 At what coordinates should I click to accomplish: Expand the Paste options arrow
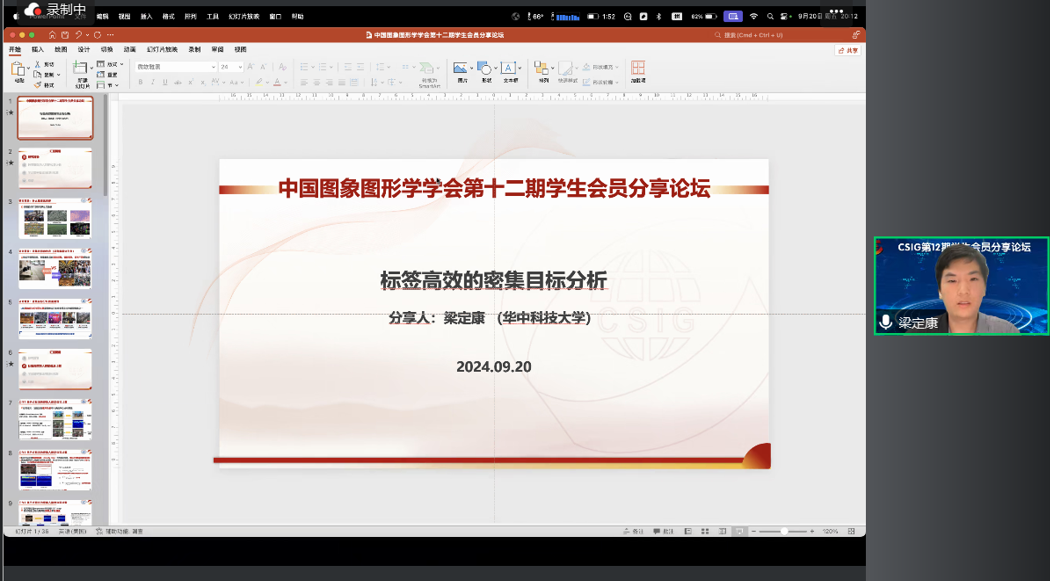[x=28, y=68]
